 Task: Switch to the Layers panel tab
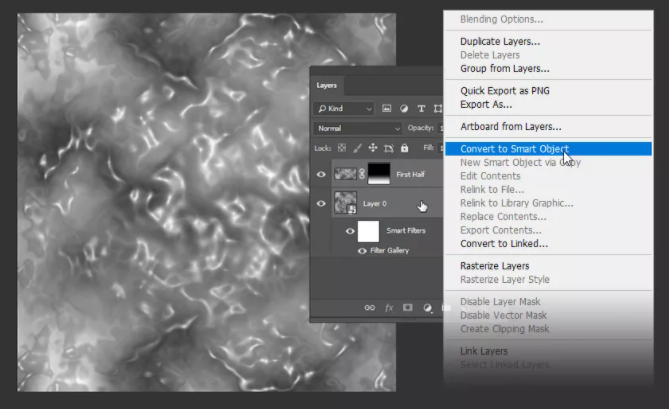[327, 85]
